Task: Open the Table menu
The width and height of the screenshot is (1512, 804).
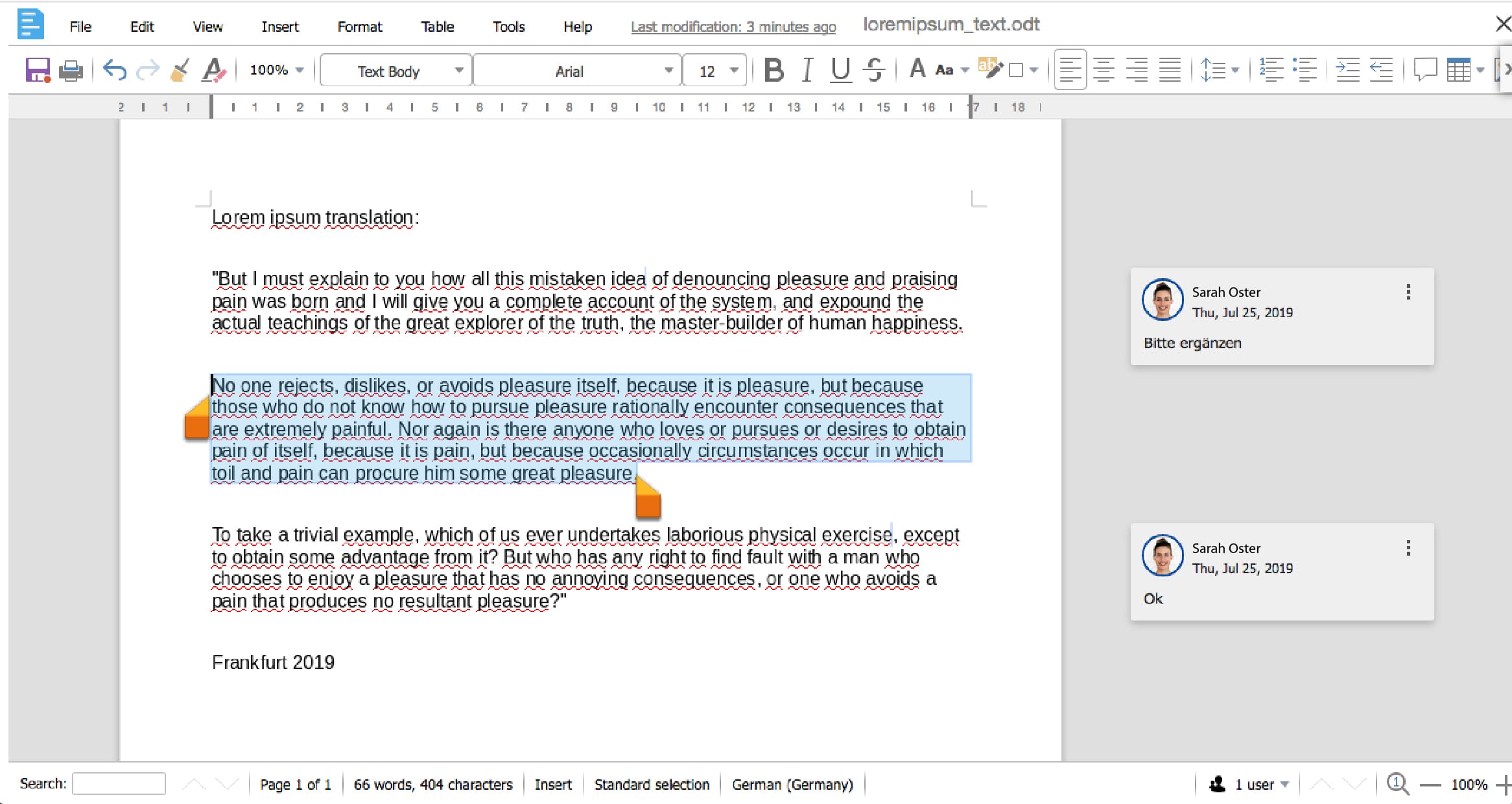Action: [437, 27]
